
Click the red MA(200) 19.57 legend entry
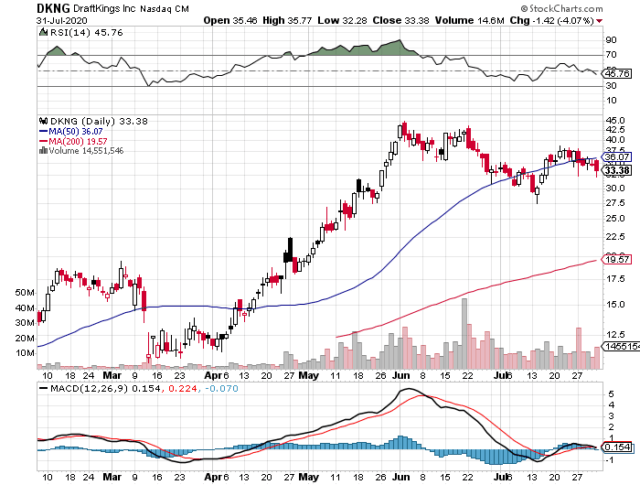click(73, 141)
